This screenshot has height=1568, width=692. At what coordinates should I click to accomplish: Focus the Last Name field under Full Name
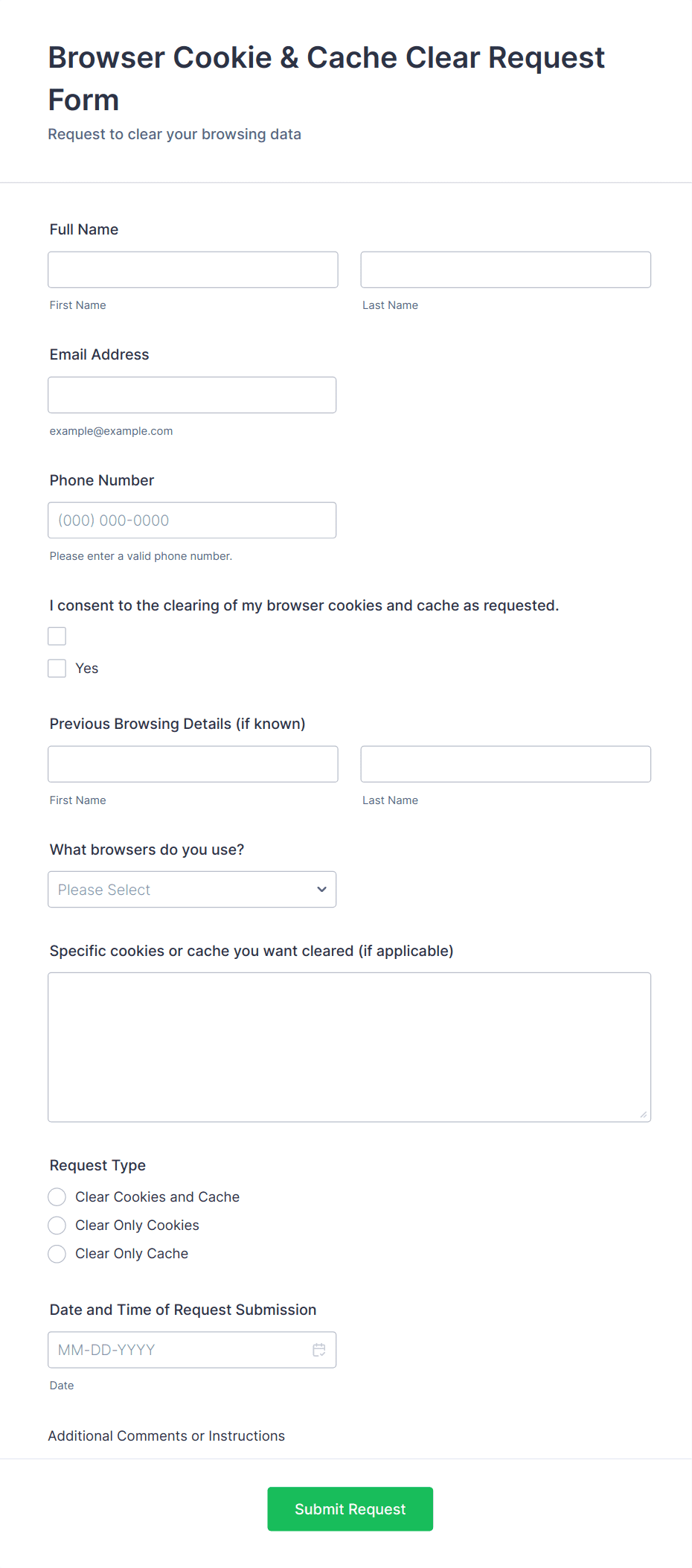(505, 270)
